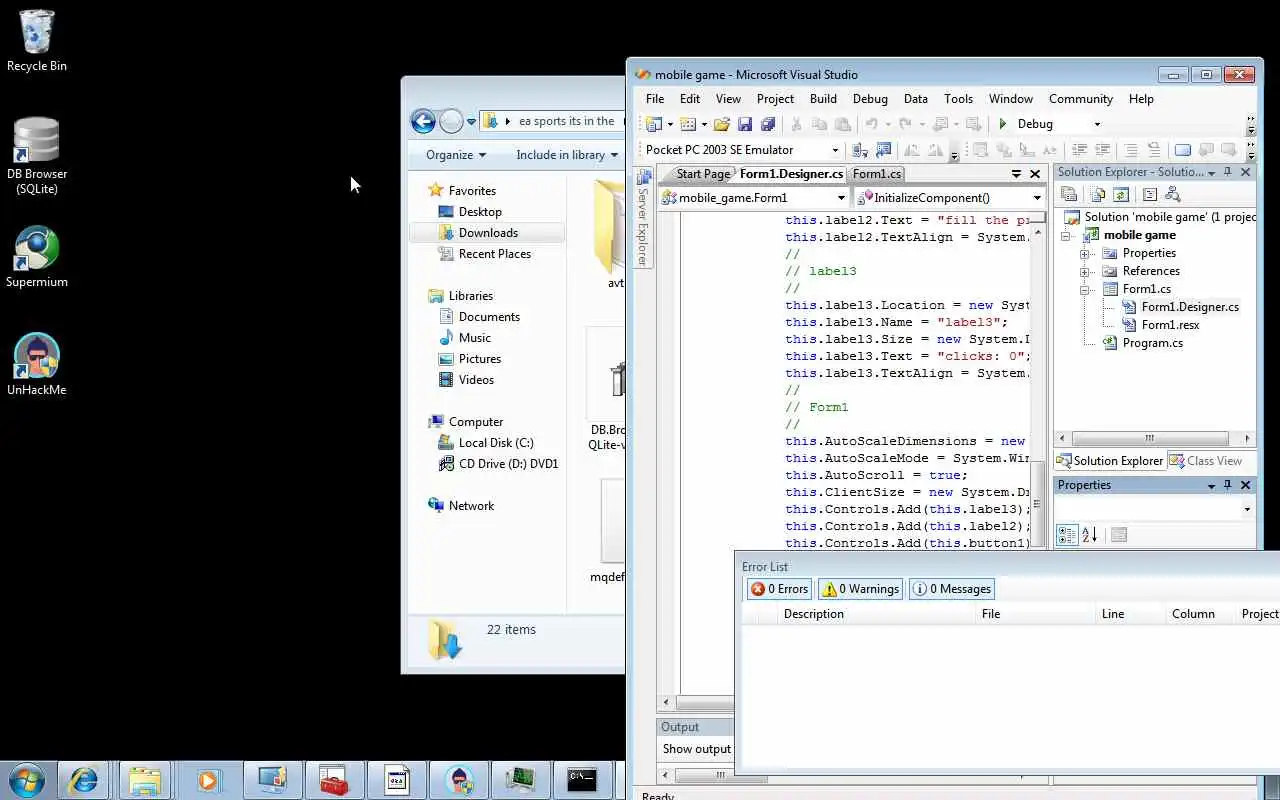Expand the References node in Solution Explorer
The height and width of the screenshot is (800, 1280).
[x=1085, y=271]
